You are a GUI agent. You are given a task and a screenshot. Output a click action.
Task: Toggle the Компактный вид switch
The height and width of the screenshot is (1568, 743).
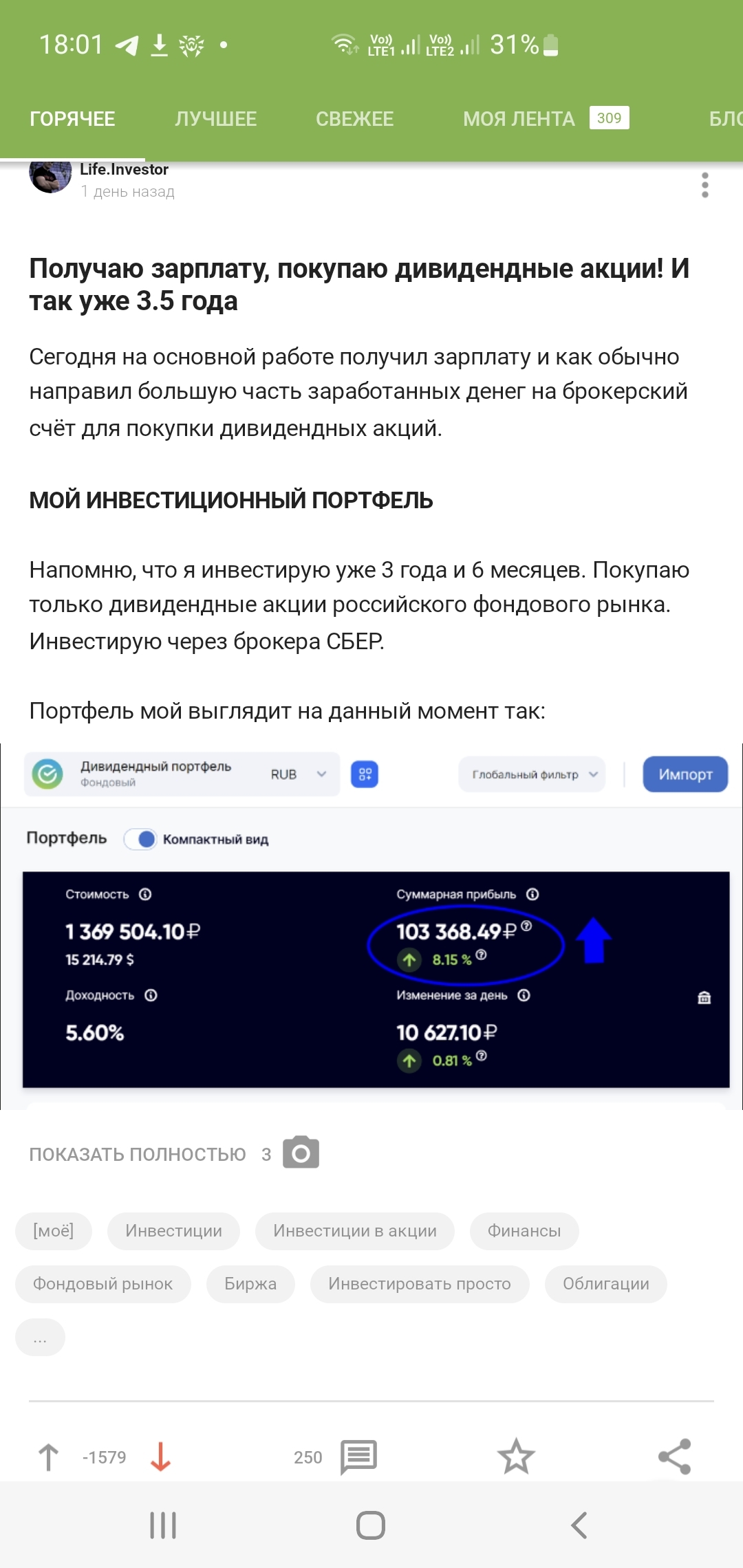pos(141,839)
